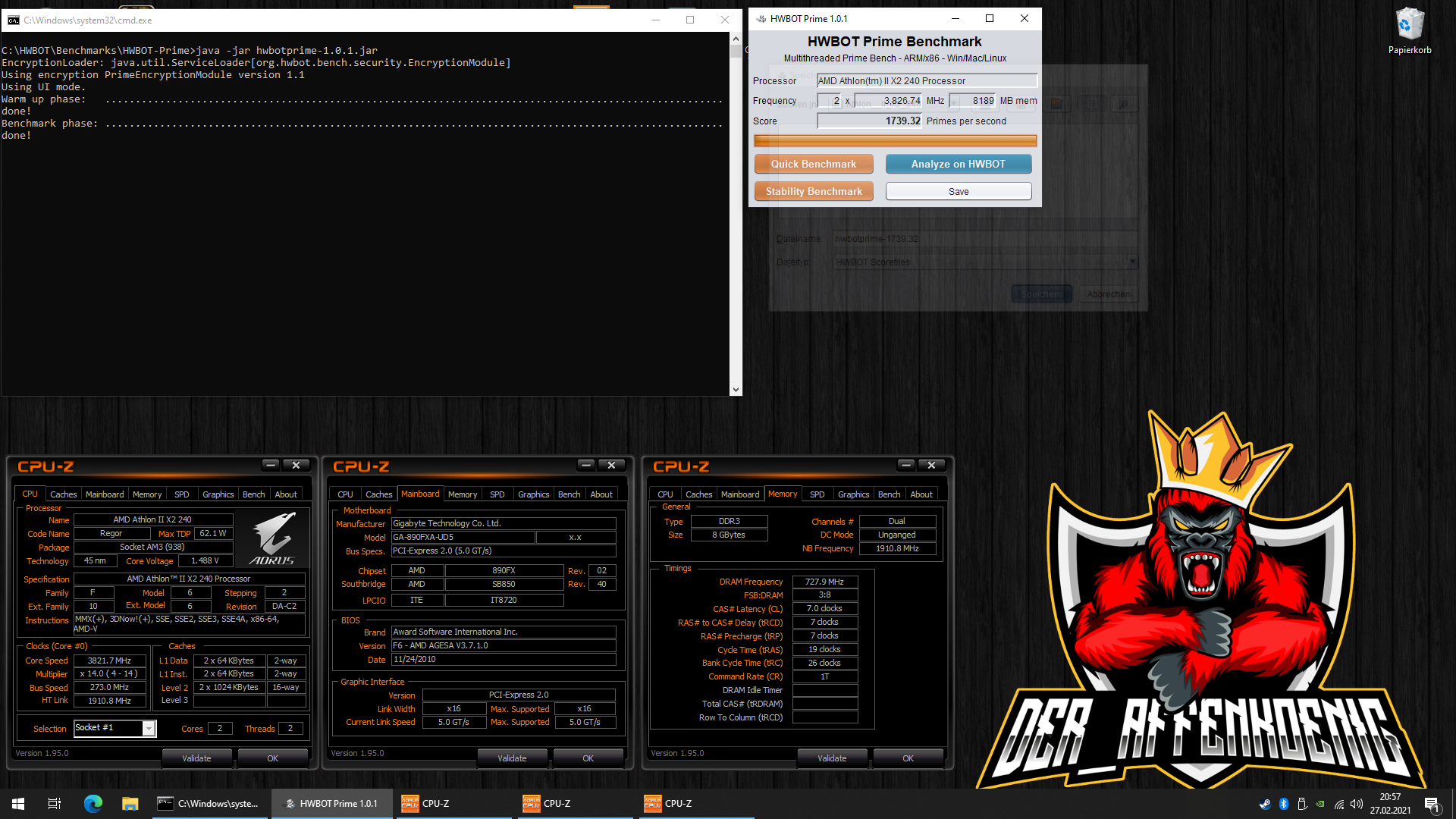Open the Papierkorb recycle bin icon
This screenshot has height=819, width=1456.
tap(1410, 30)
